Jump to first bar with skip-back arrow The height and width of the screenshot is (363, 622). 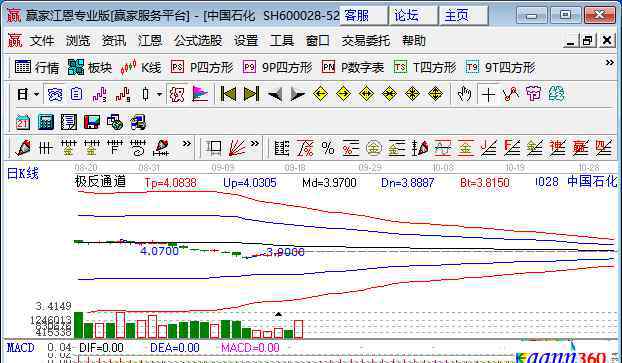(228, 94)
